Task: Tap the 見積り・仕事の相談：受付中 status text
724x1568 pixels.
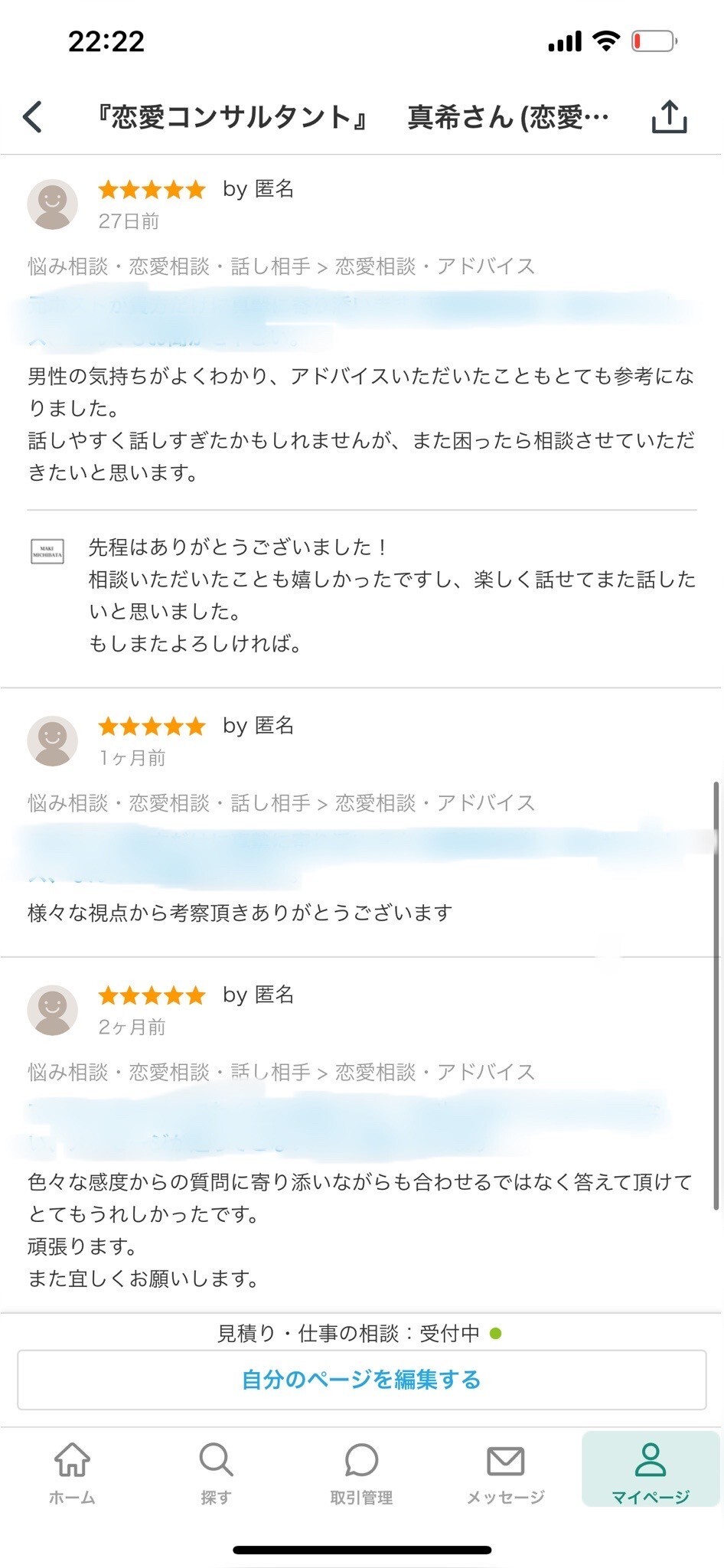Action: pos(349,1334)
